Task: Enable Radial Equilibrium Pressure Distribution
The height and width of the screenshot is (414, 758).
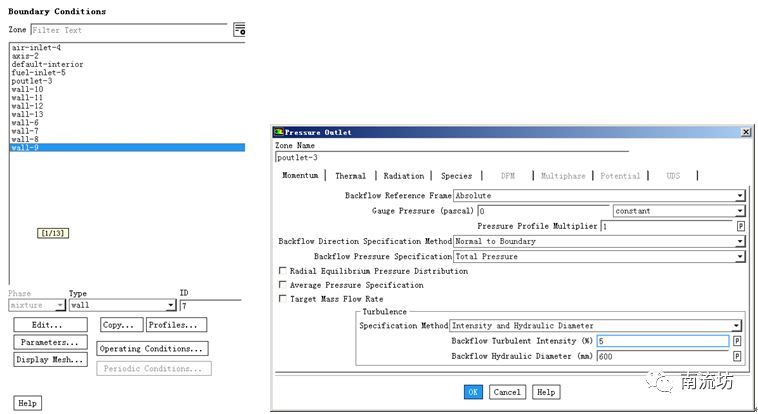Action: click(282, 271)
